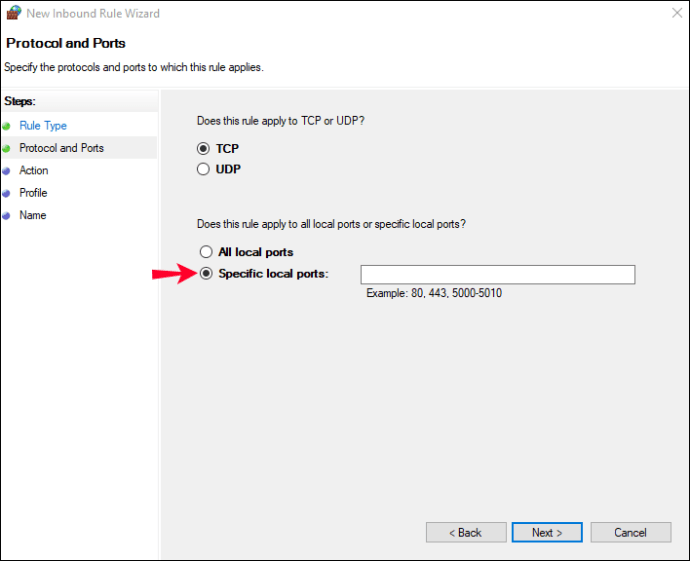Select the UDP radio button
690x561 pixels.
click(206, 169)
